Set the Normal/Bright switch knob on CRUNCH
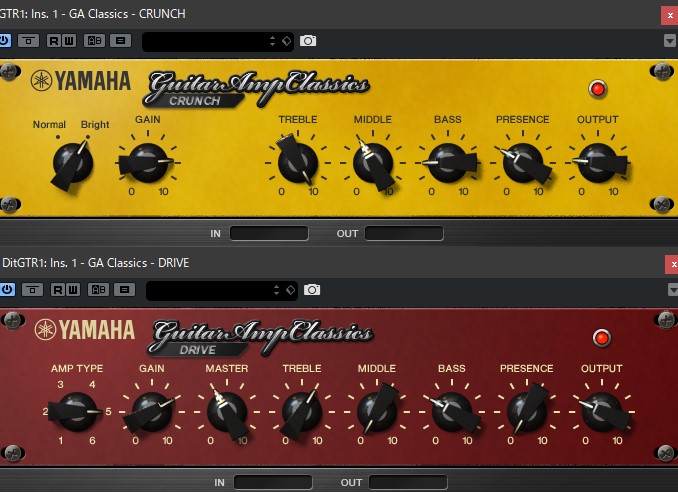This screenshot has height=492, width=678. (x=73, y=164)
